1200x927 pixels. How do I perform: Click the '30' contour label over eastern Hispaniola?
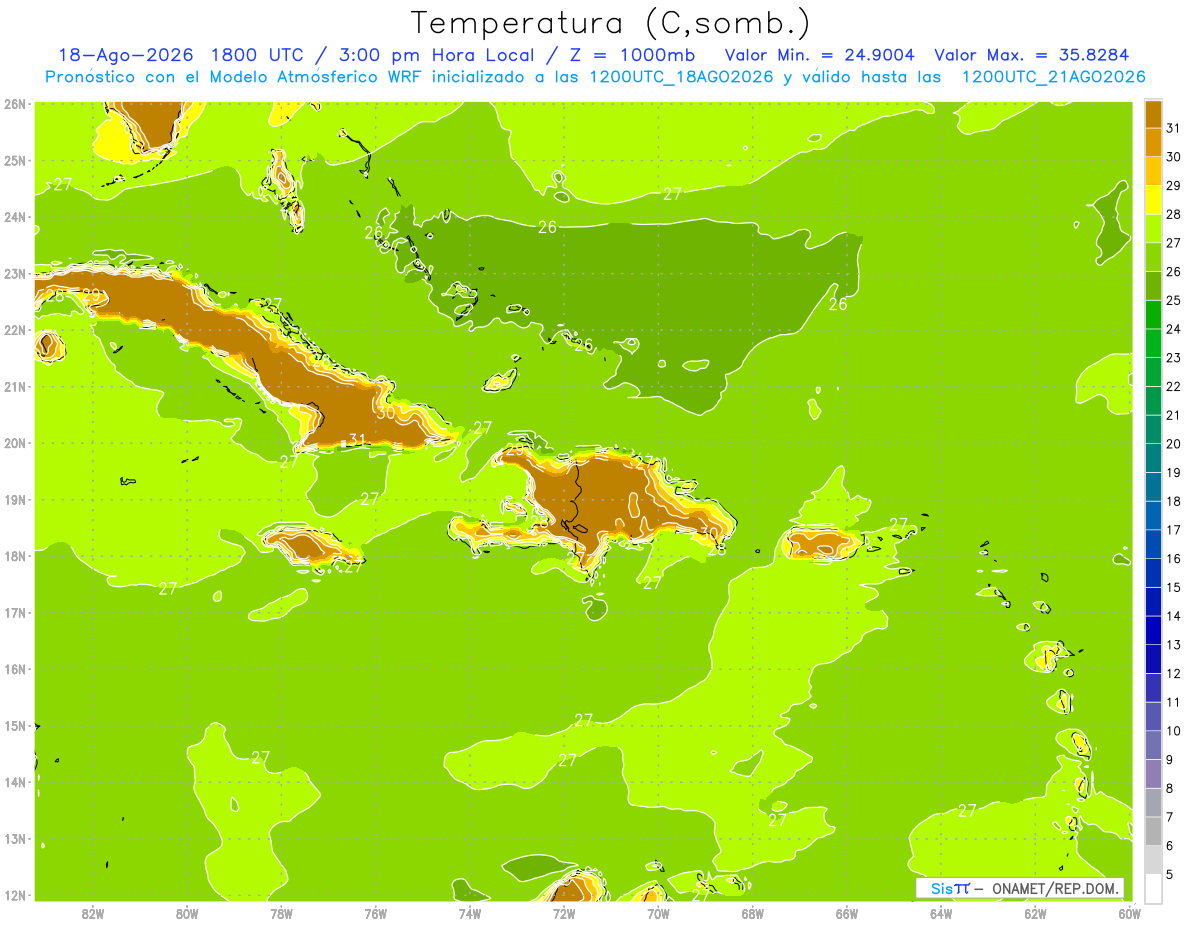[x=708, y=533]
